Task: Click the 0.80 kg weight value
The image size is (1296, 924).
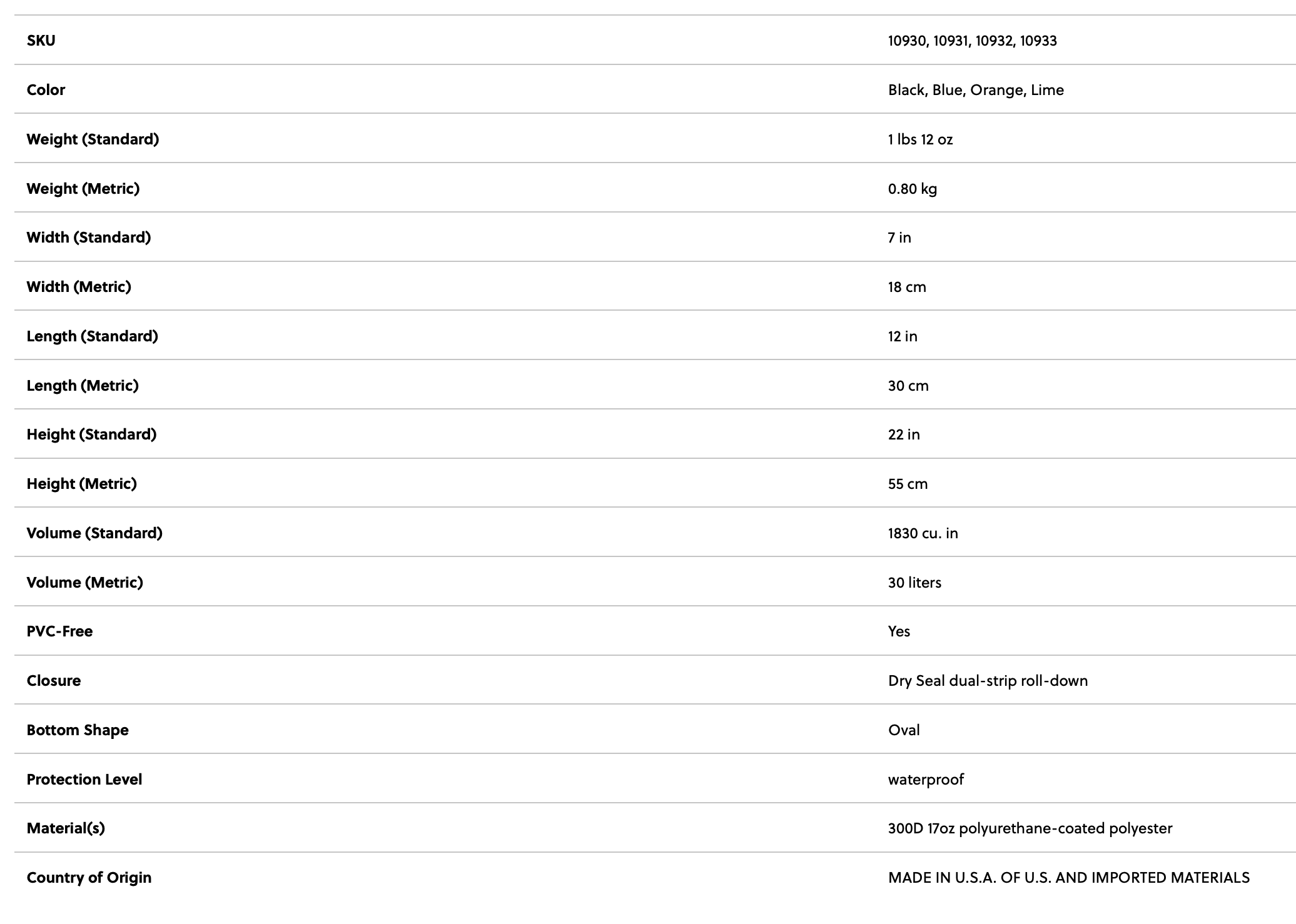Action: pos(912,189)
